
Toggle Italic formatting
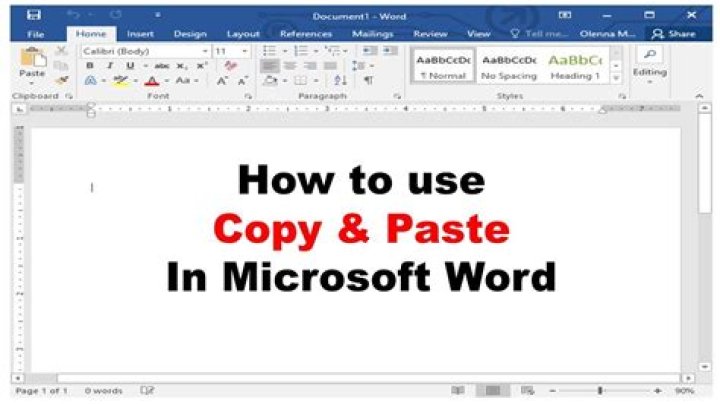click(x=110, y=66)
